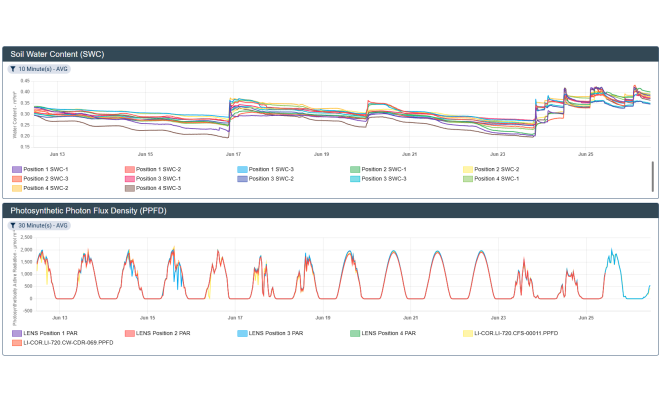Toggle LI-COR LI-720 CW-CDR-069 PPFD legend swatch
660x400 pixels.
click(x=17, y=343)
